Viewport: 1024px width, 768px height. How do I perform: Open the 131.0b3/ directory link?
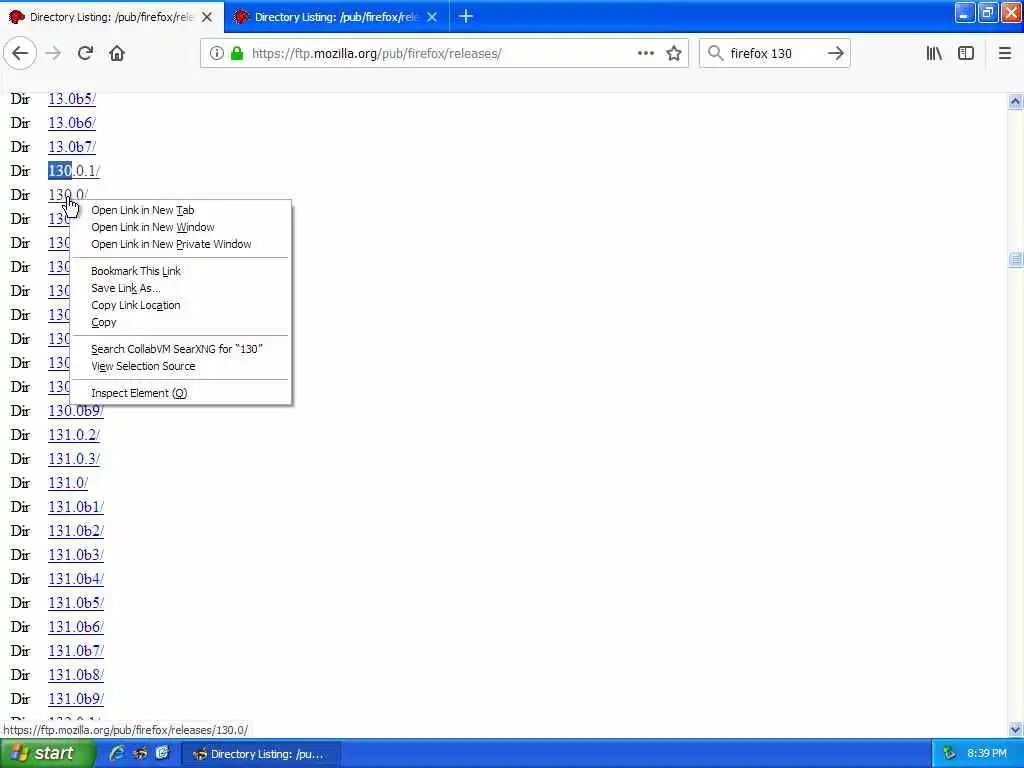coord(76,555)
